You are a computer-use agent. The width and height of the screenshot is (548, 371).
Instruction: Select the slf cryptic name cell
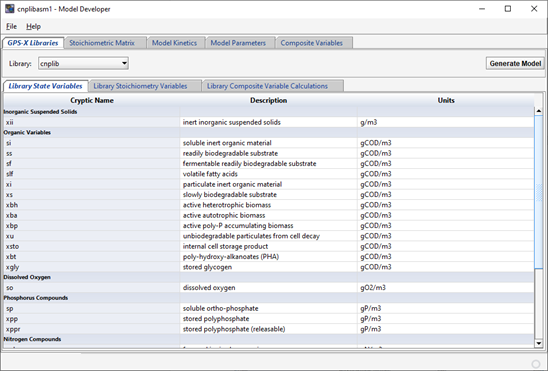[x=92, y=174]
